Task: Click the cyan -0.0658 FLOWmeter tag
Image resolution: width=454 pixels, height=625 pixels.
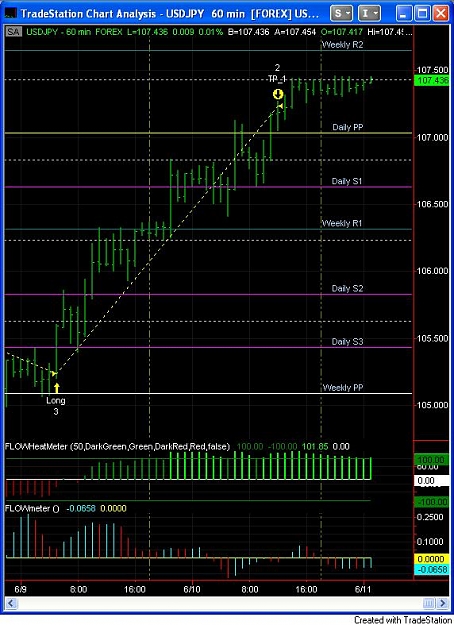Action: tap(432, 570)
